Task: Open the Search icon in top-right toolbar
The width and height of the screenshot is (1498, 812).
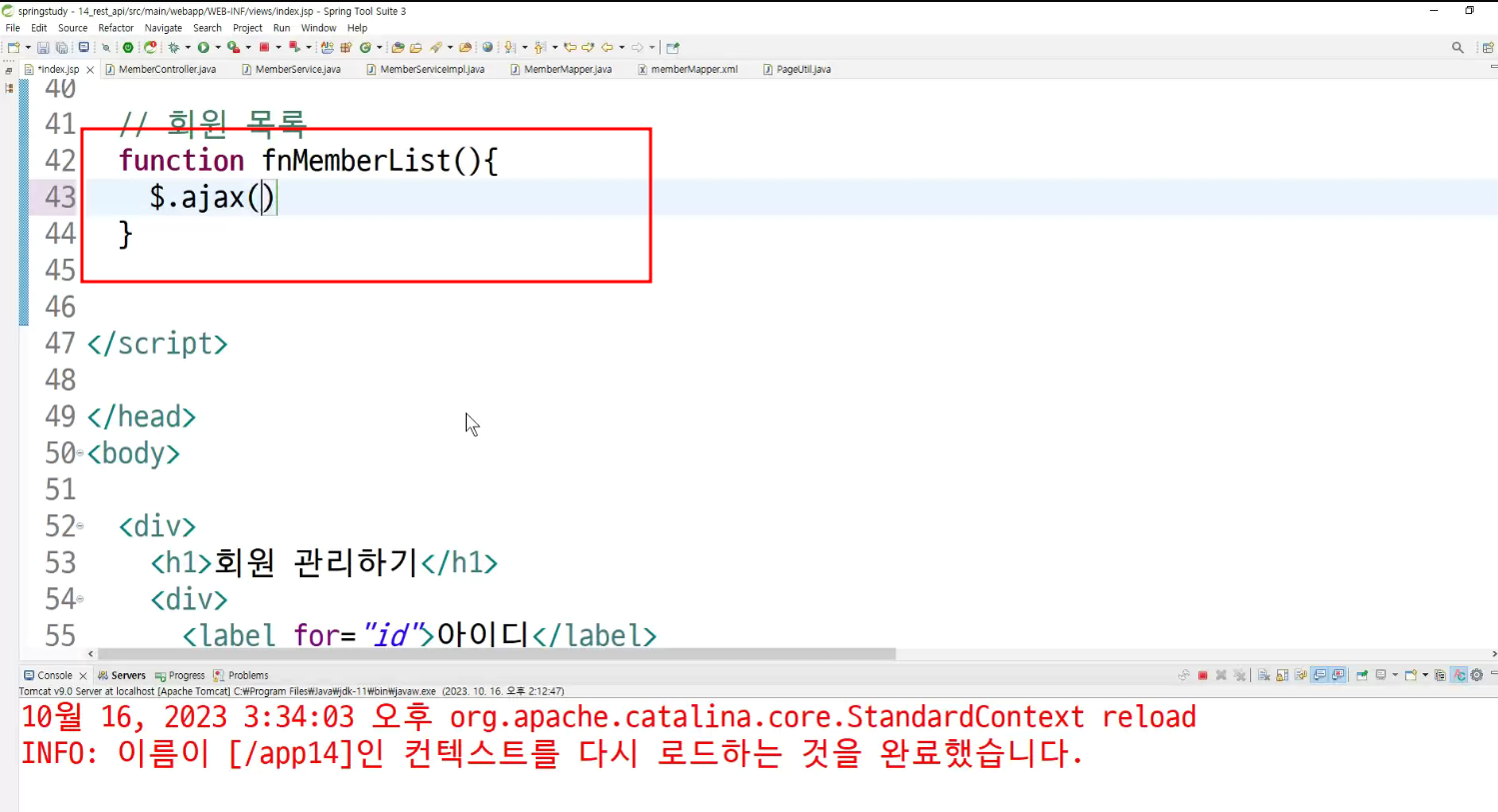Action: [x=1458, y=47]
